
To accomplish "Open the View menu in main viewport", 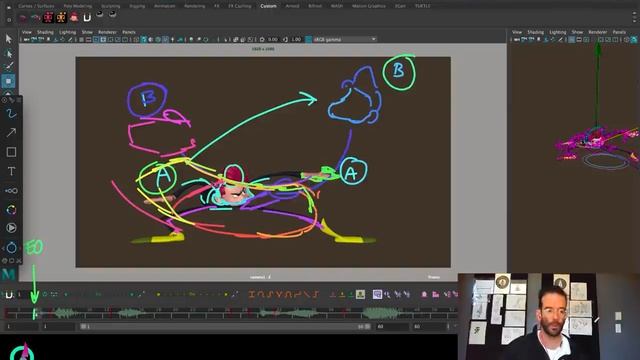I will [x=27, y=32].
